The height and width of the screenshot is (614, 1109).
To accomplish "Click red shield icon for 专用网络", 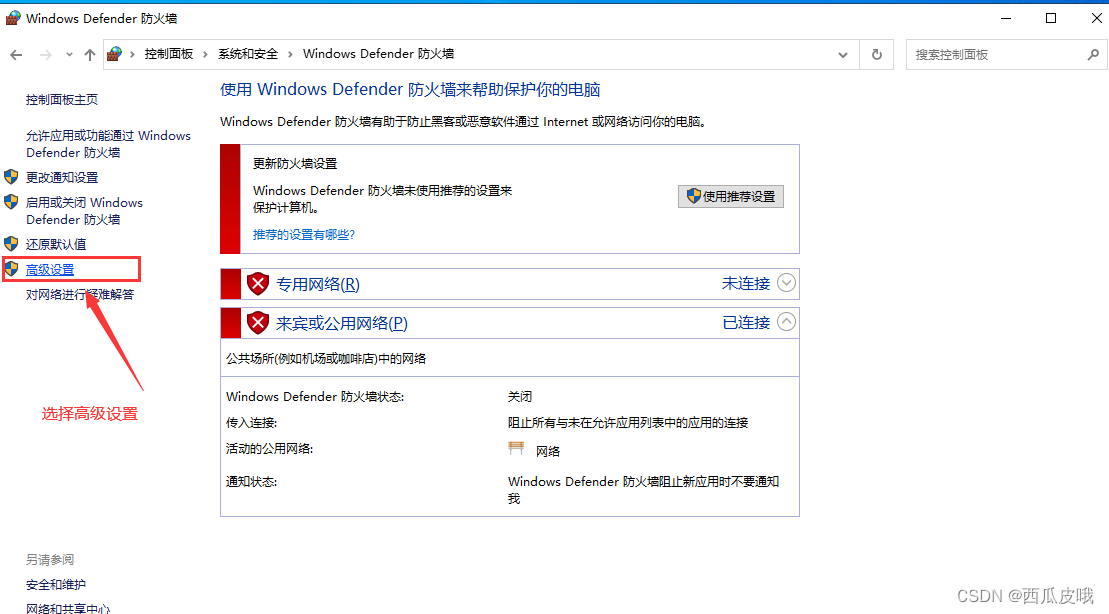I will pyautogui.click(x=258, y=284).
